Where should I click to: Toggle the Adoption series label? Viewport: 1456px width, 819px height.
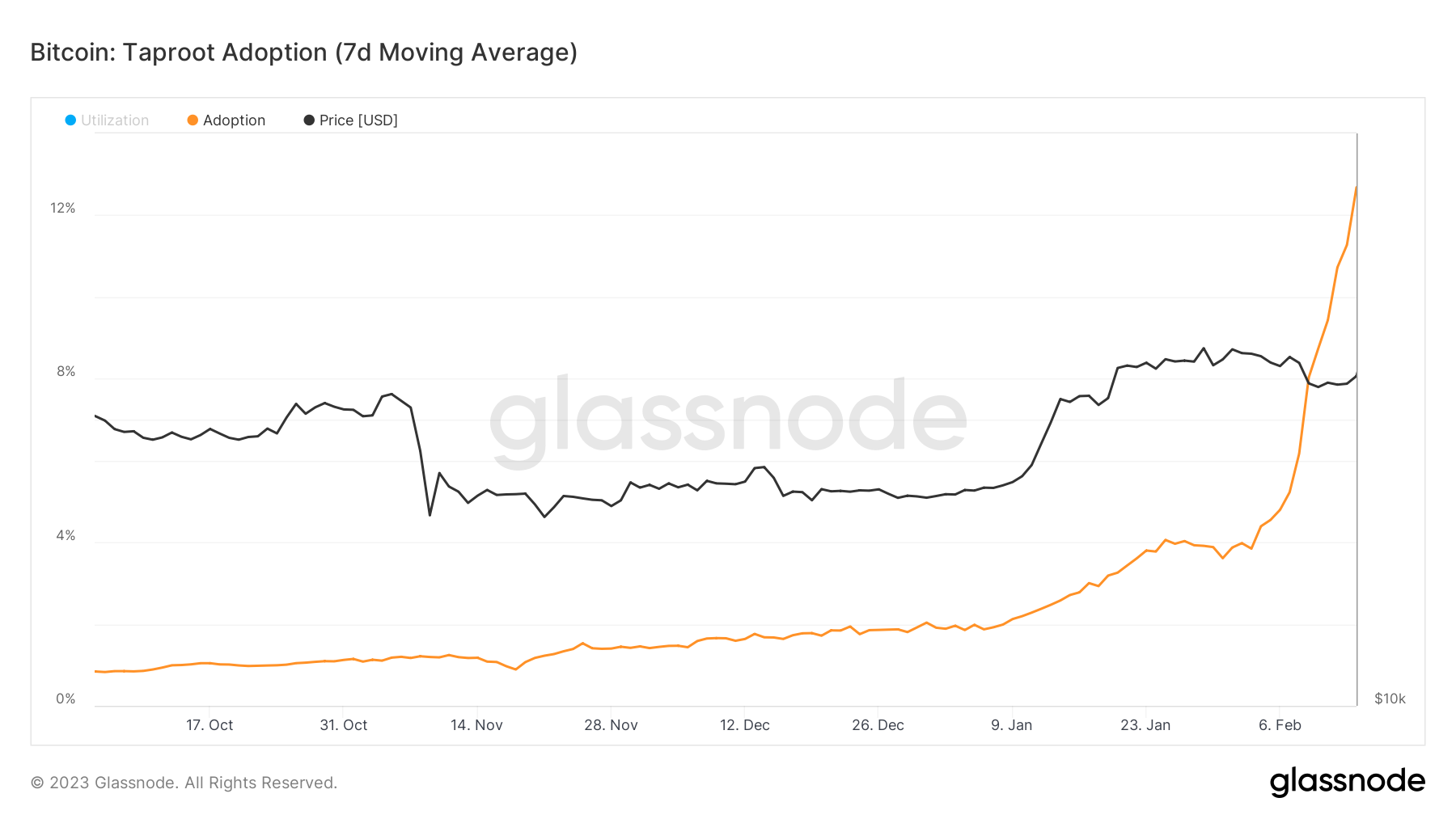(234, 120)
